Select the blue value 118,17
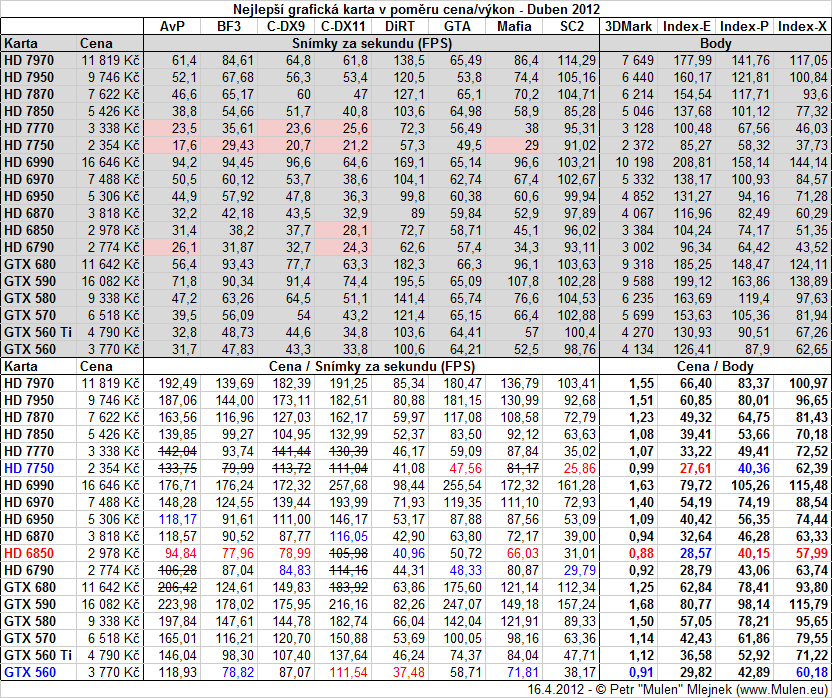 (178, 519)
